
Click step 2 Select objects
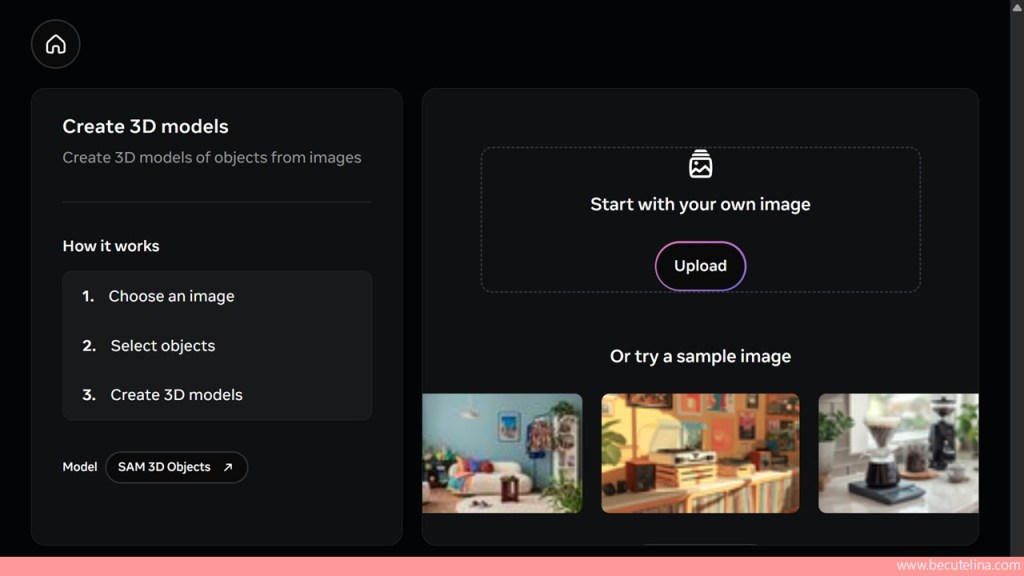162,346
